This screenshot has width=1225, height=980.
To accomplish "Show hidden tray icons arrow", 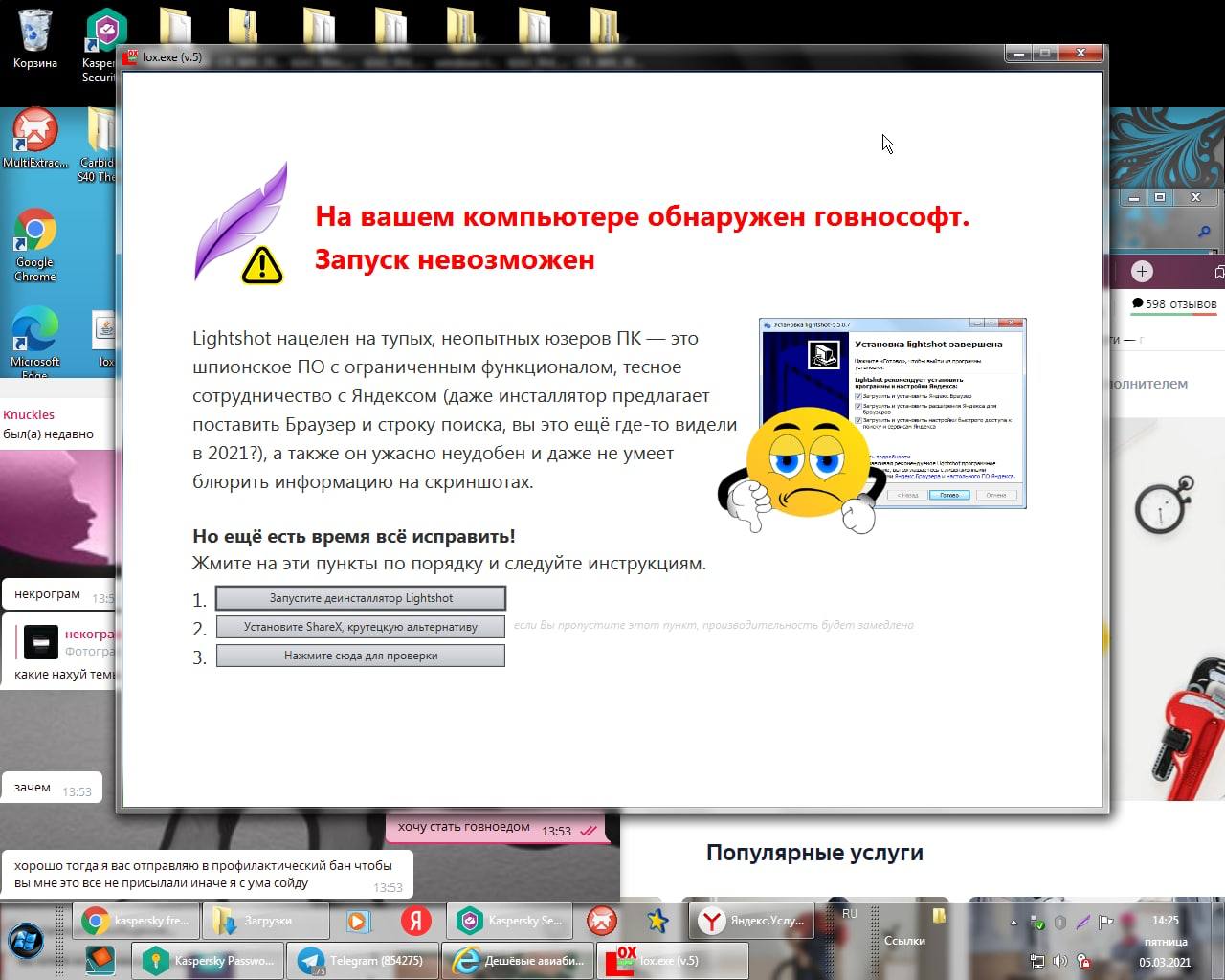I will [1013, 923].
